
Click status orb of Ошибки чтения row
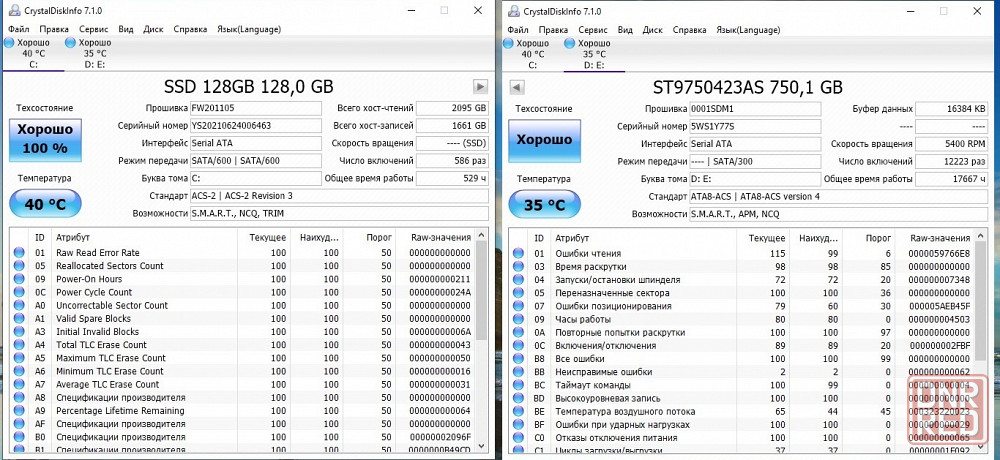click(518, 253)
